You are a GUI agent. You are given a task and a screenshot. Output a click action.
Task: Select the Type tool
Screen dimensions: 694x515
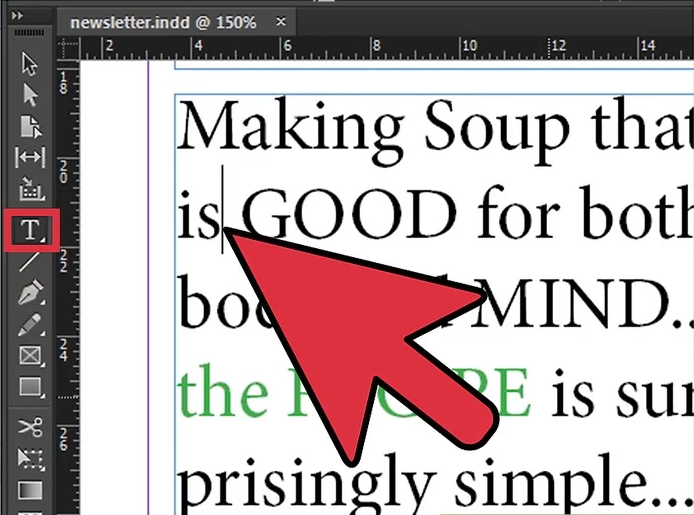click(x=31, y=230)
